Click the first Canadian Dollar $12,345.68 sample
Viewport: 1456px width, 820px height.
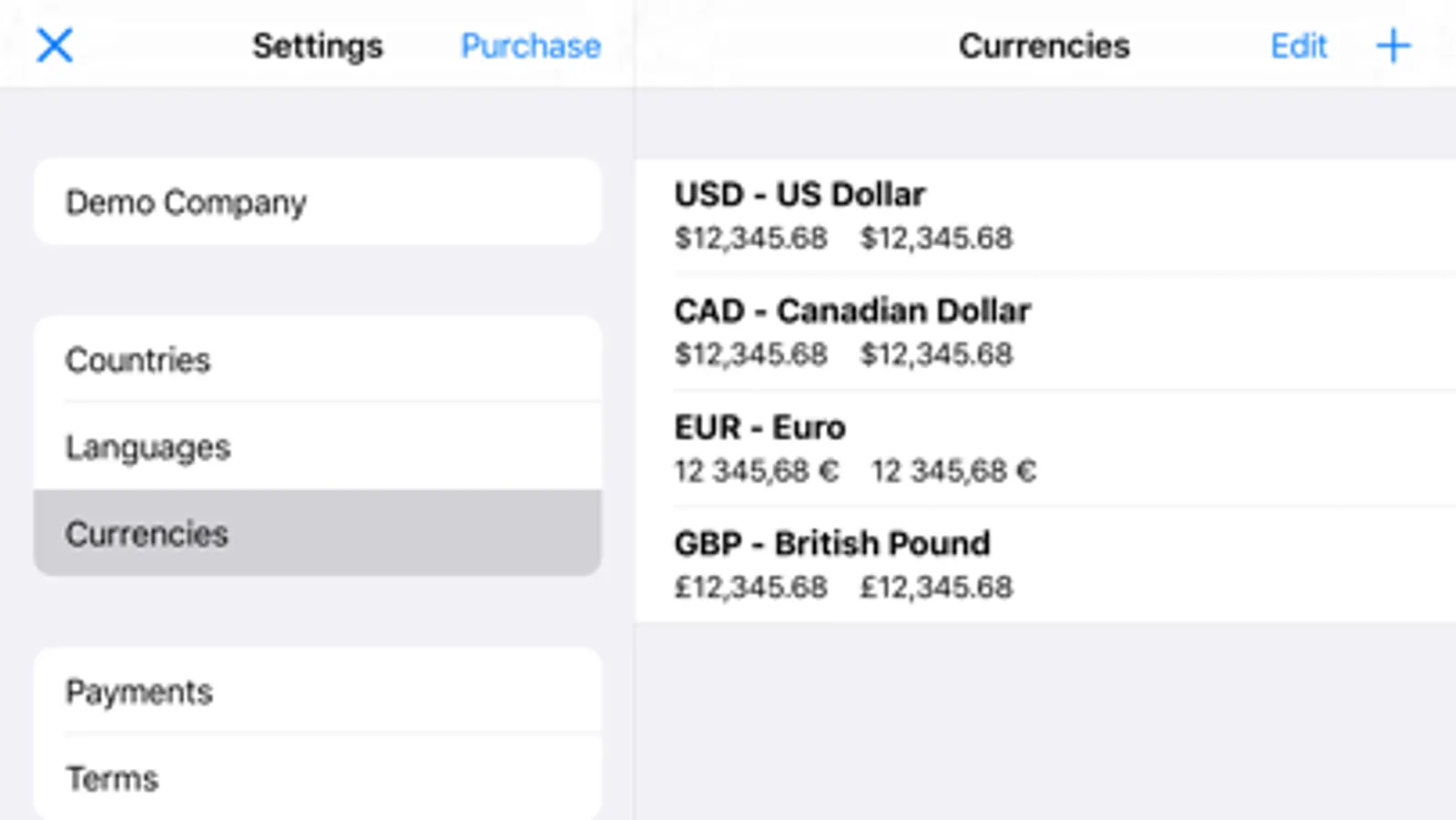point(750,354)
